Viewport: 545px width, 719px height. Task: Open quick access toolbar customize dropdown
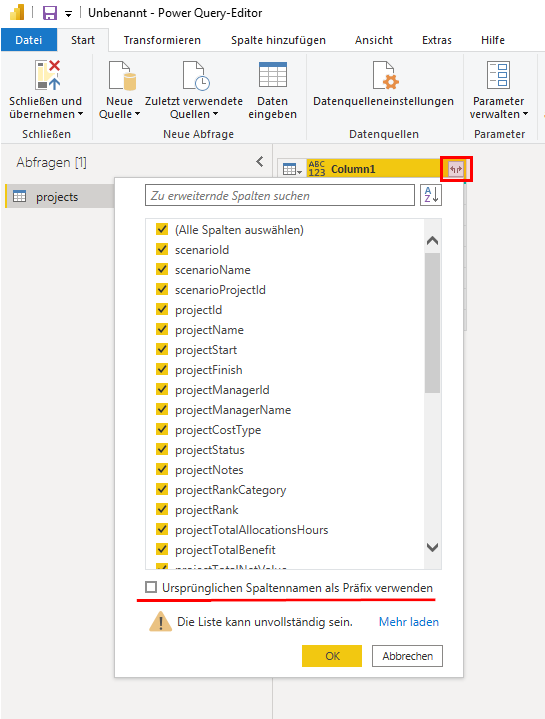click(68, 14)
